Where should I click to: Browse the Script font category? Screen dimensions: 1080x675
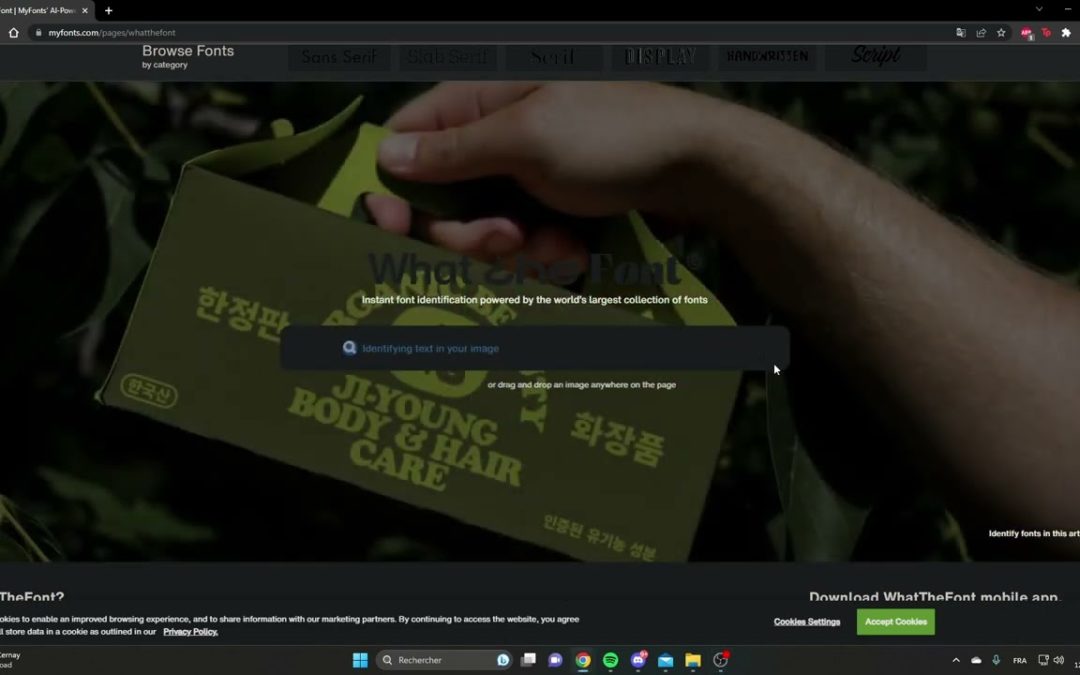(875, 56)
